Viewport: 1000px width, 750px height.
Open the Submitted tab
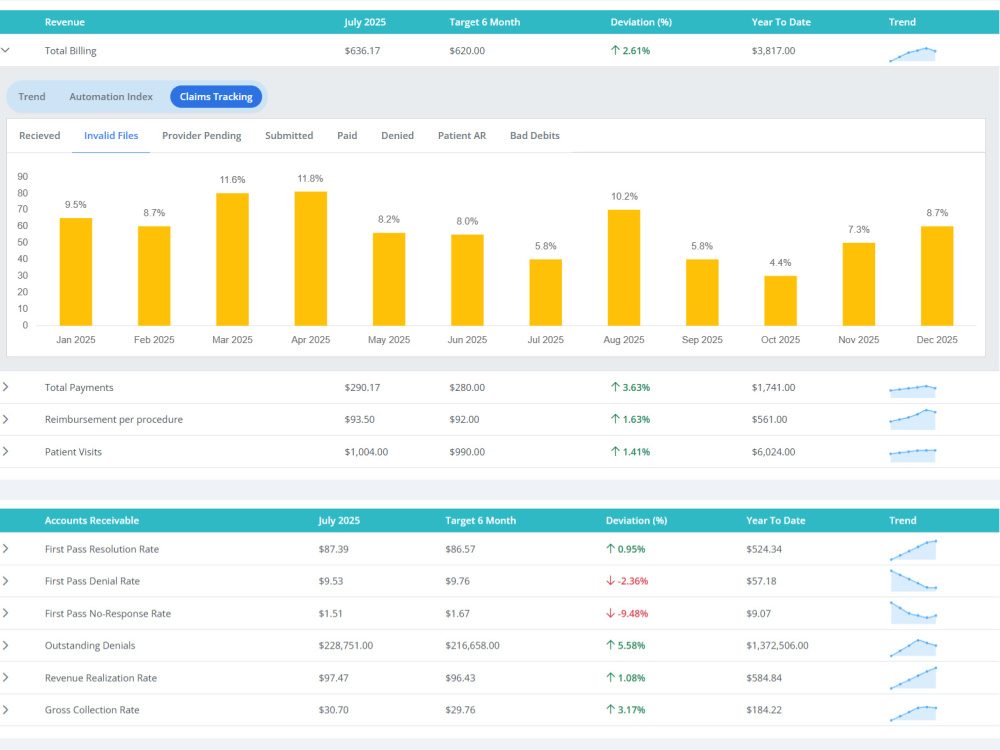point(289,135)
